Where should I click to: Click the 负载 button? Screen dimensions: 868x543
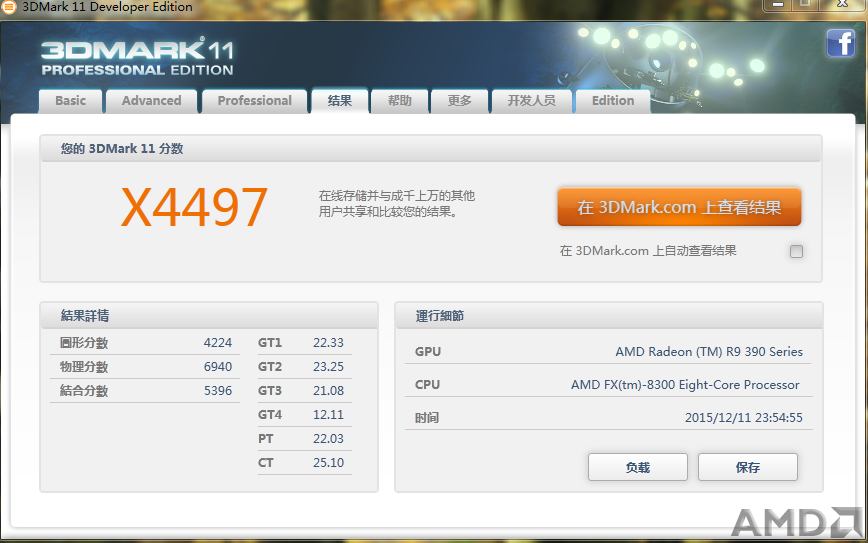(638, 468)
